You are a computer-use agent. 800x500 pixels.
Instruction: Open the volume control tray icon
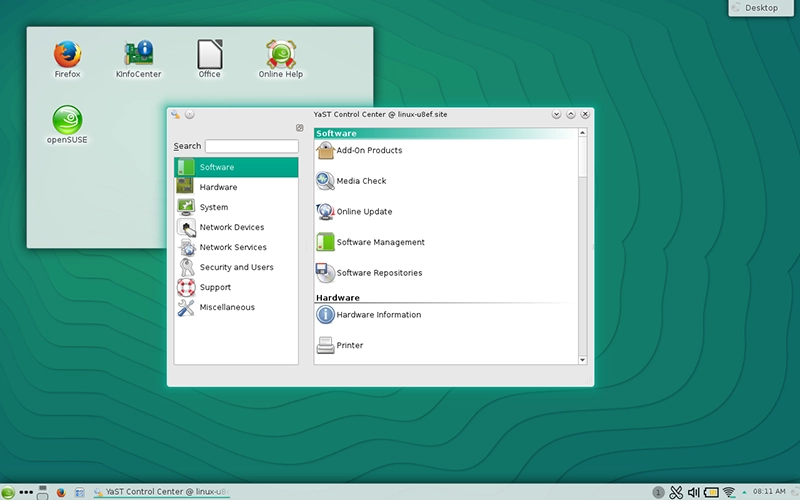point(693,492)
